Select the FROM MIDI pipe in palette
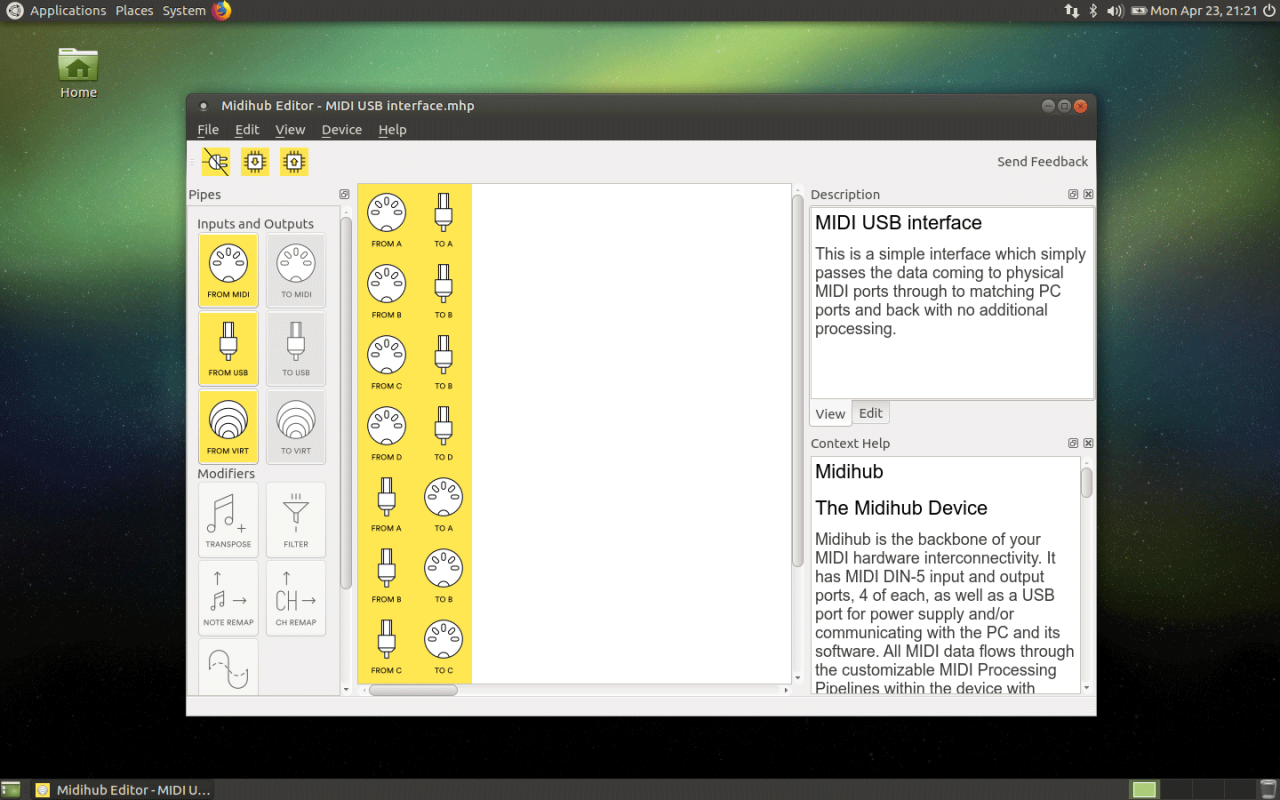The width and height of the screenshot is (1280, 800). click(228, 270)
